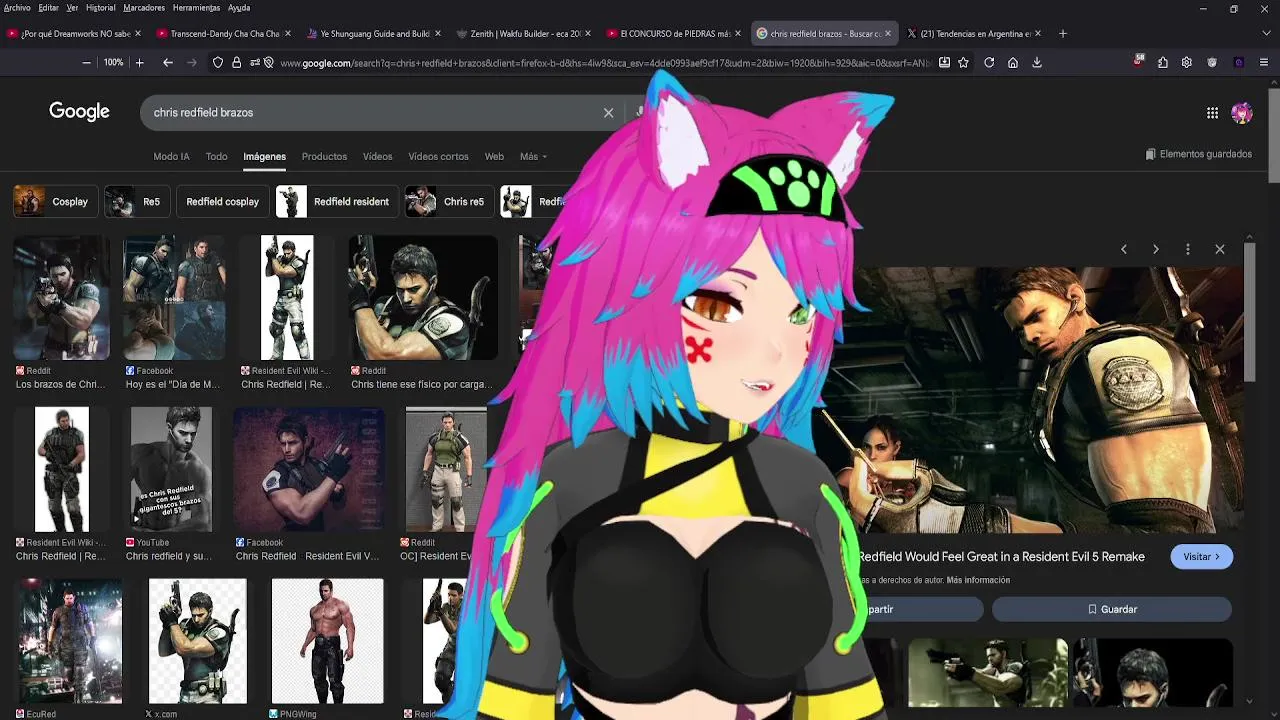Switch to the Vídeos results tab

[x=378, y=156]
